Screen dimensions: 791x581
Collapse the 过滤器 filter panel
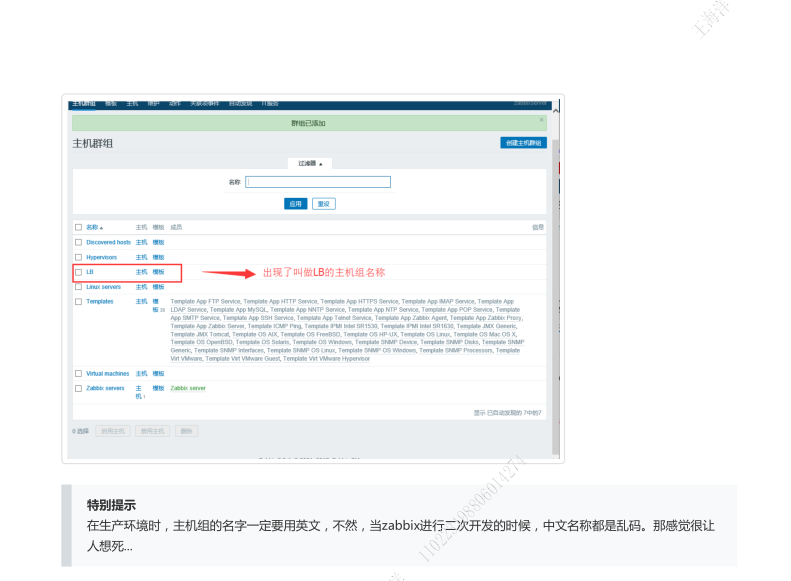coord(310,163)
